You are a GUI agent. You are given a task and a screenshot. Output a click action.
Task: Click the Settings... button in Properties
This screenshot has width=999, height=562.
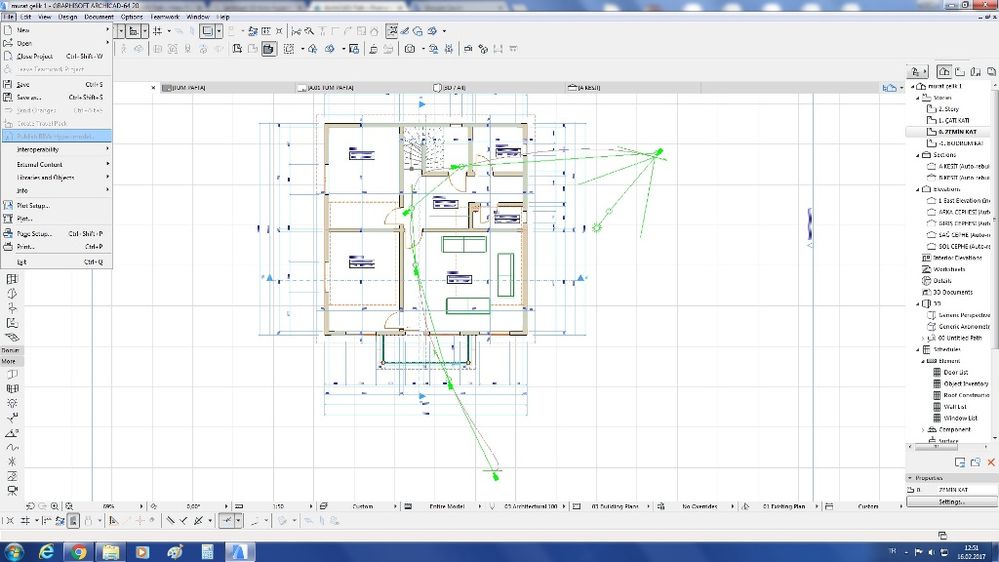(951, 501)
